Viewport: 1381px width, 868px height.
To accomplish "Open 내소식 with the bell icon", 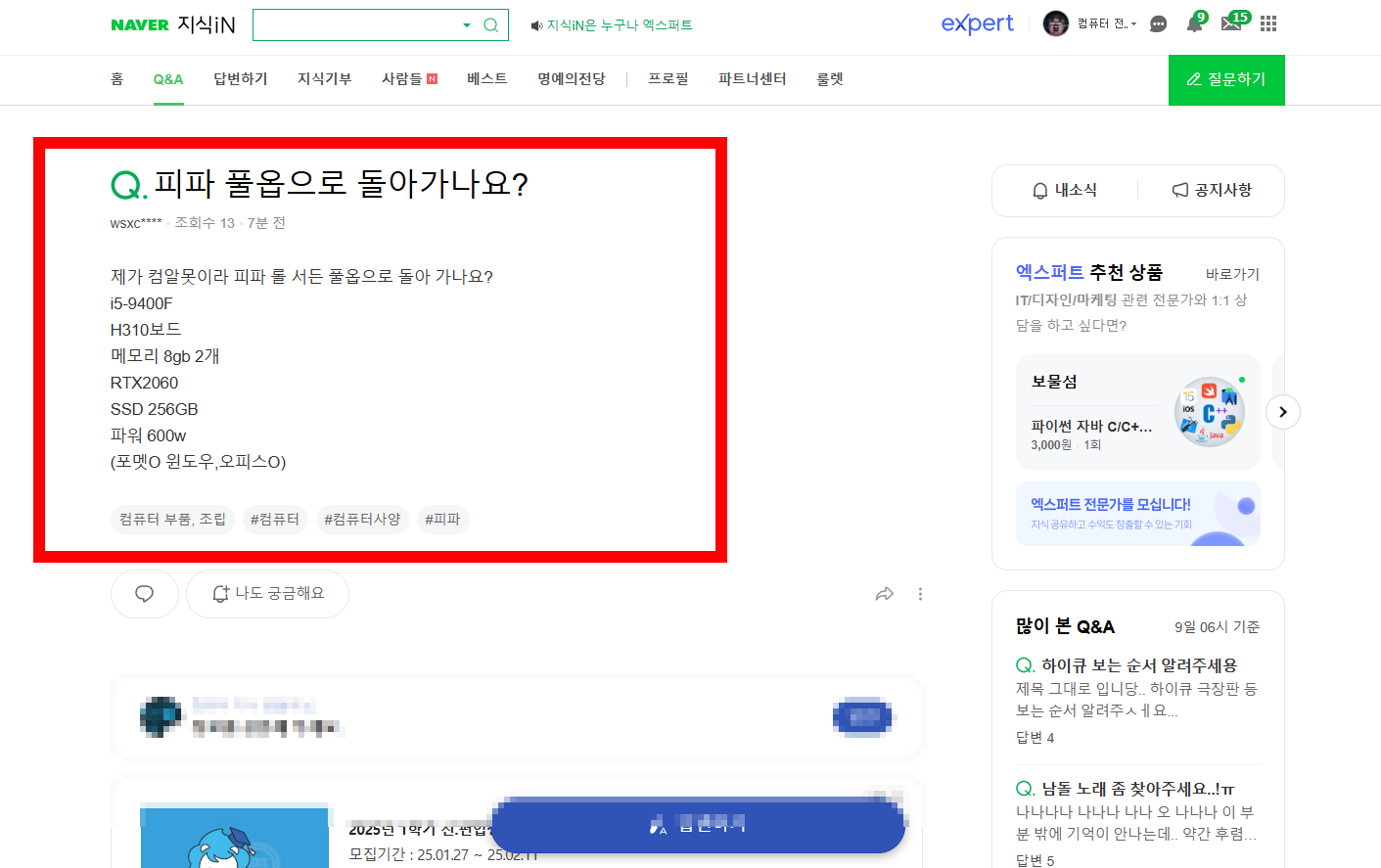I will (x=1065, y=191).
